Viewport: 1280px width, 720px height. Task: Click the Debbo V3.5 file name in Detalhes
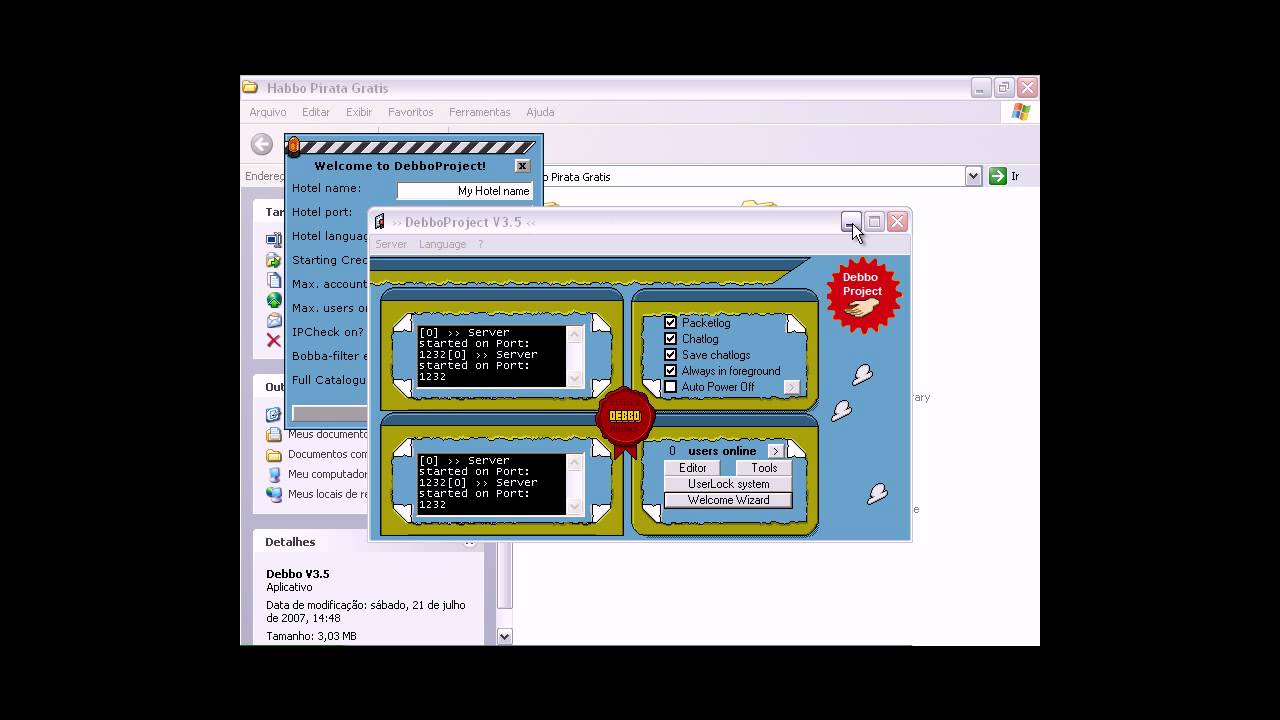tap(298, 574)
